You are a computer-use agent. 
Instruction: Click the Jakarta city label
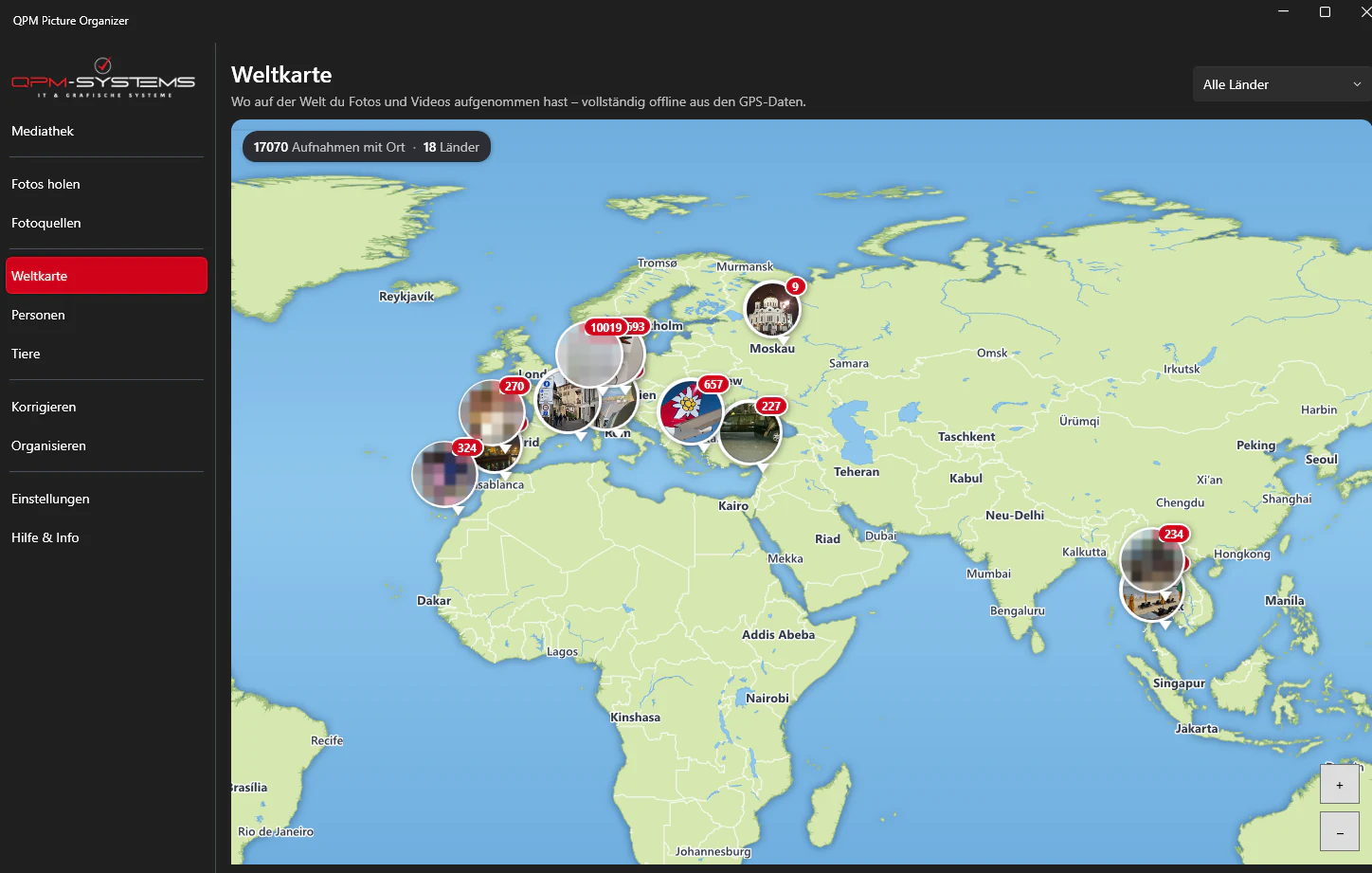coord(1197,728)
